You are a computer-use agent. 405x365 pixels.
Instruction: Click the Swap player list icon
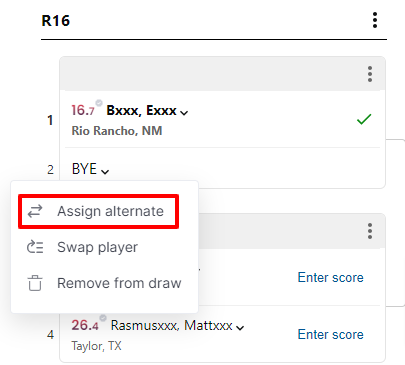click(35, 247)
